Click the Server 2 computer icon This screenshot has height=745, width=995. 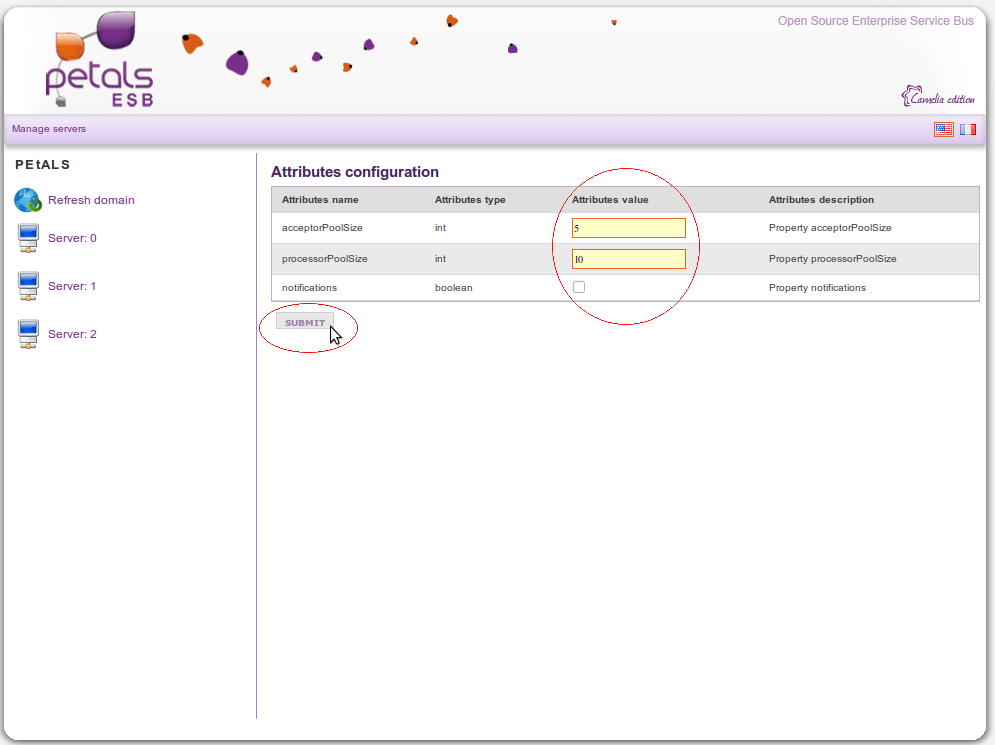click(x=28, y=334)
